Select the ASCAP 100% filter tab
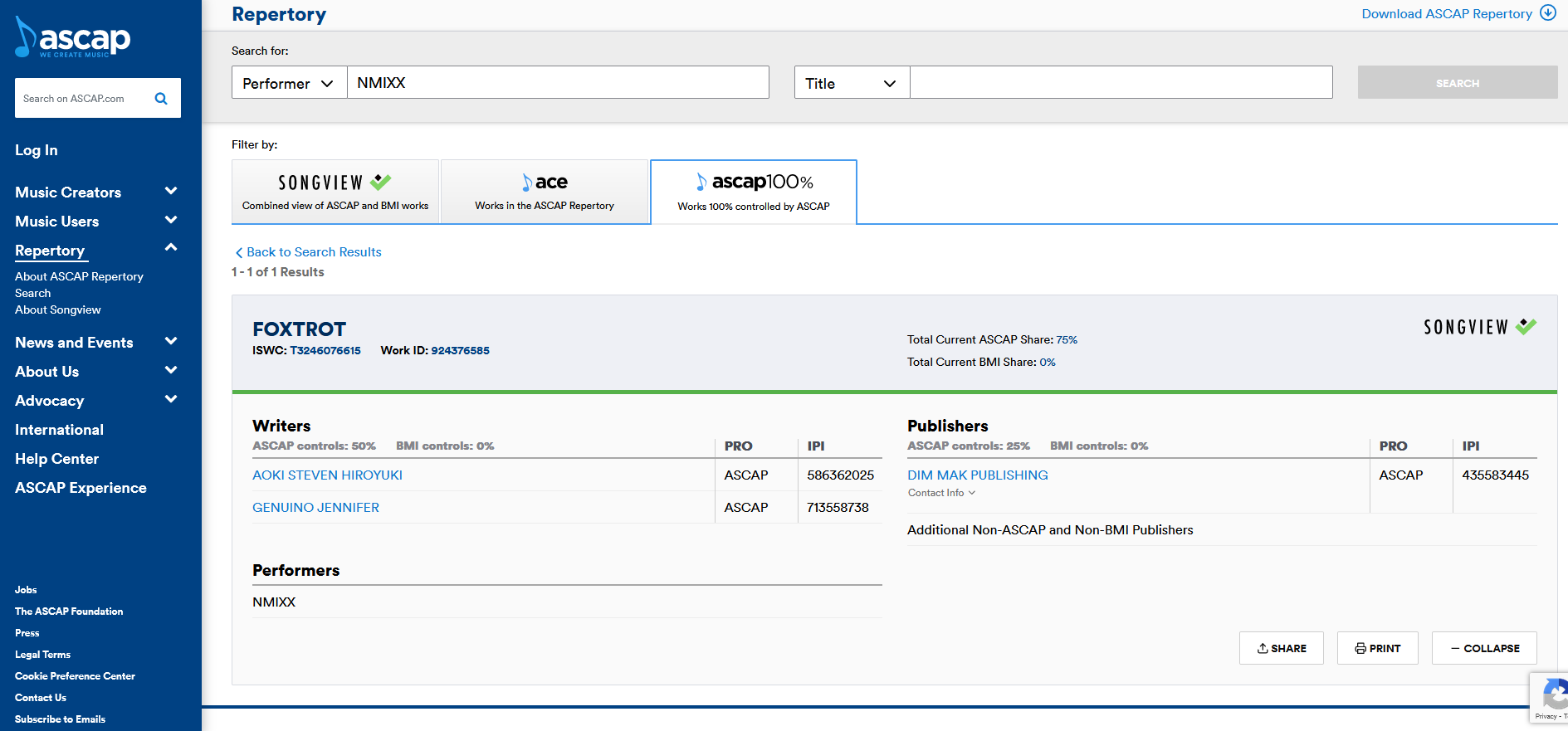This screenshot has width=1568, height=731. point(754,192)
